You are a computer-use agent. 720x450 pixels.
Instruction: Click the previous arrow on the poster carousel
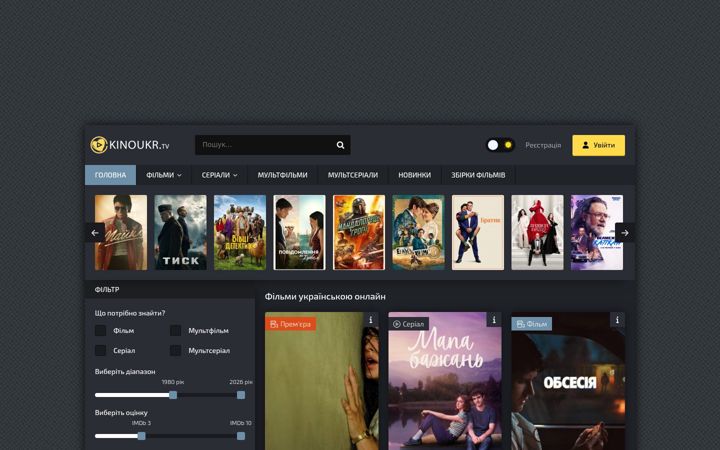point(95,233)
